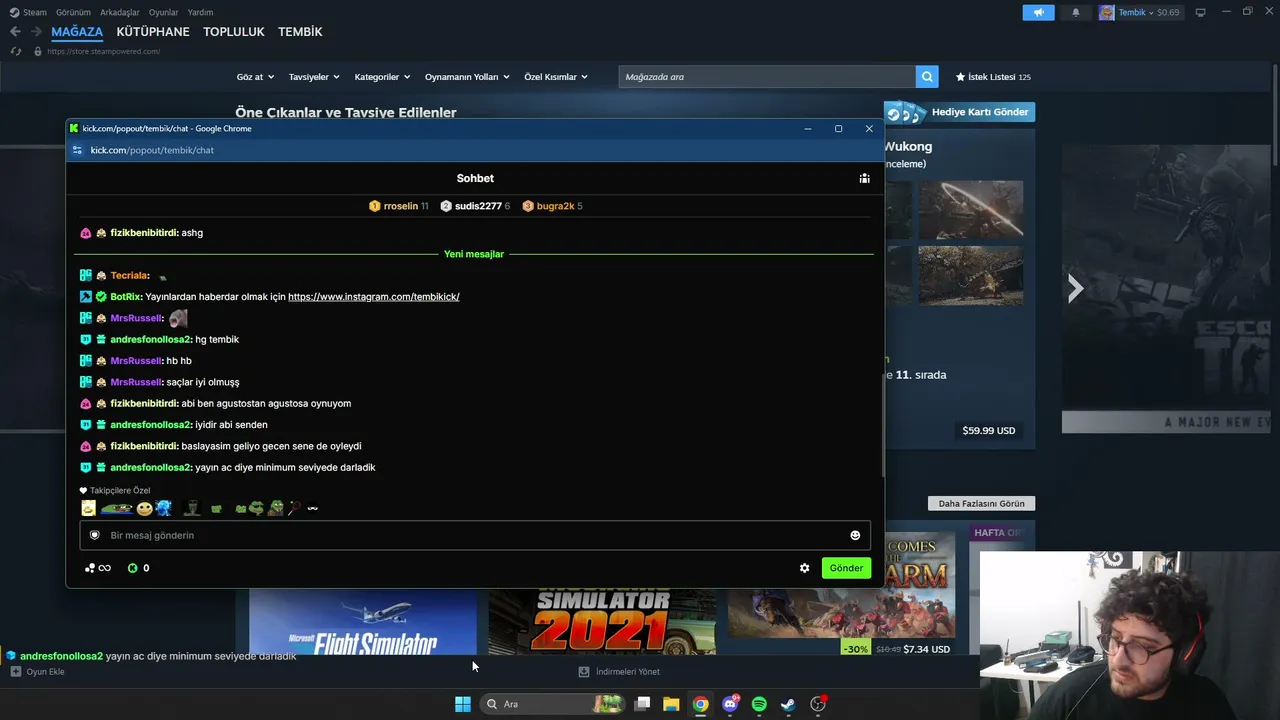1280x720 pixels.
Task: Select the MAĞAZA tab
Action: click(77, 32)
